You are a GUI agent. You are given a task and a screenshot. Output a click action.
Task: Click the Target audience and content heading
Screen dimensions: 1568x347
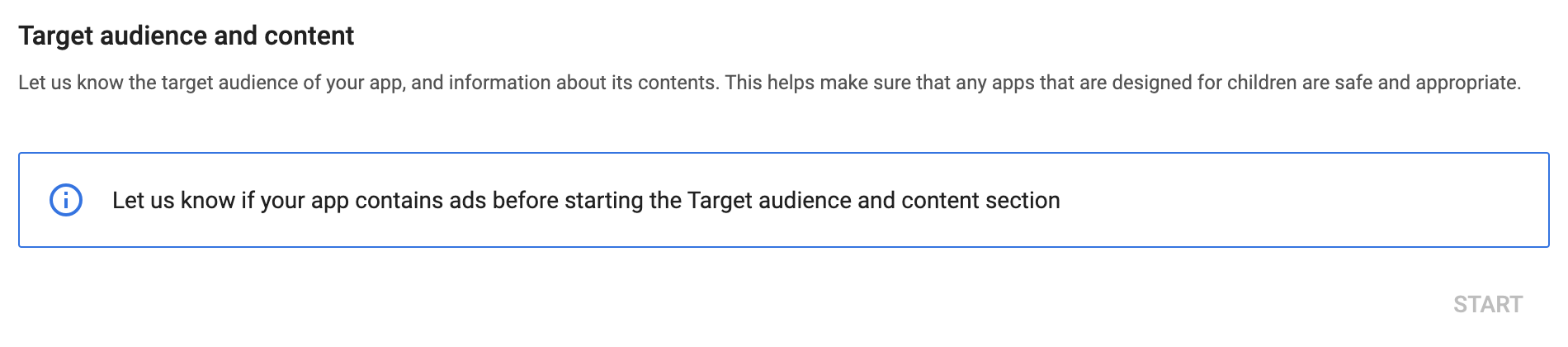click(186, 36)
